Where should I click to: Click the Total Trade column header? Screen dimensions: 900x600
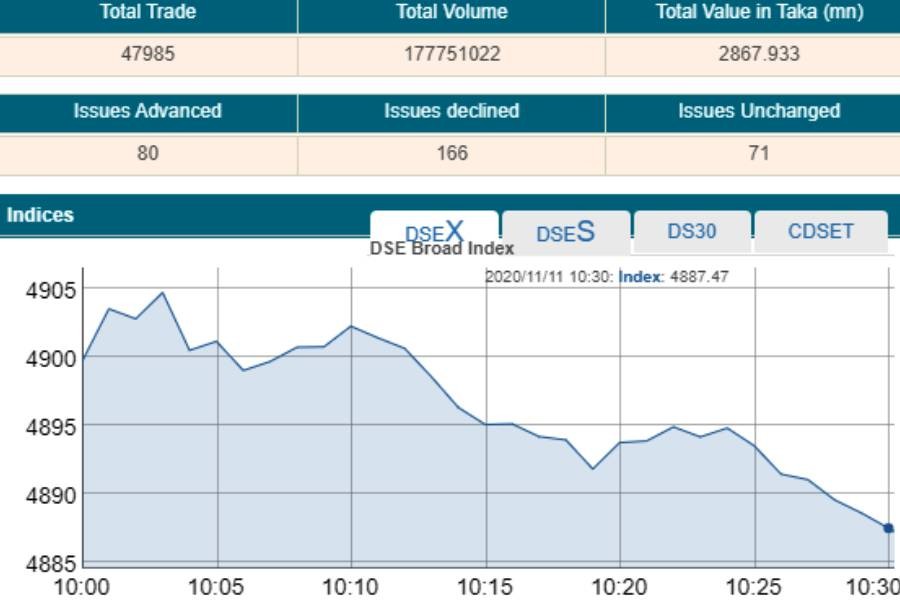pyautogui.click(x=148, y=13)
